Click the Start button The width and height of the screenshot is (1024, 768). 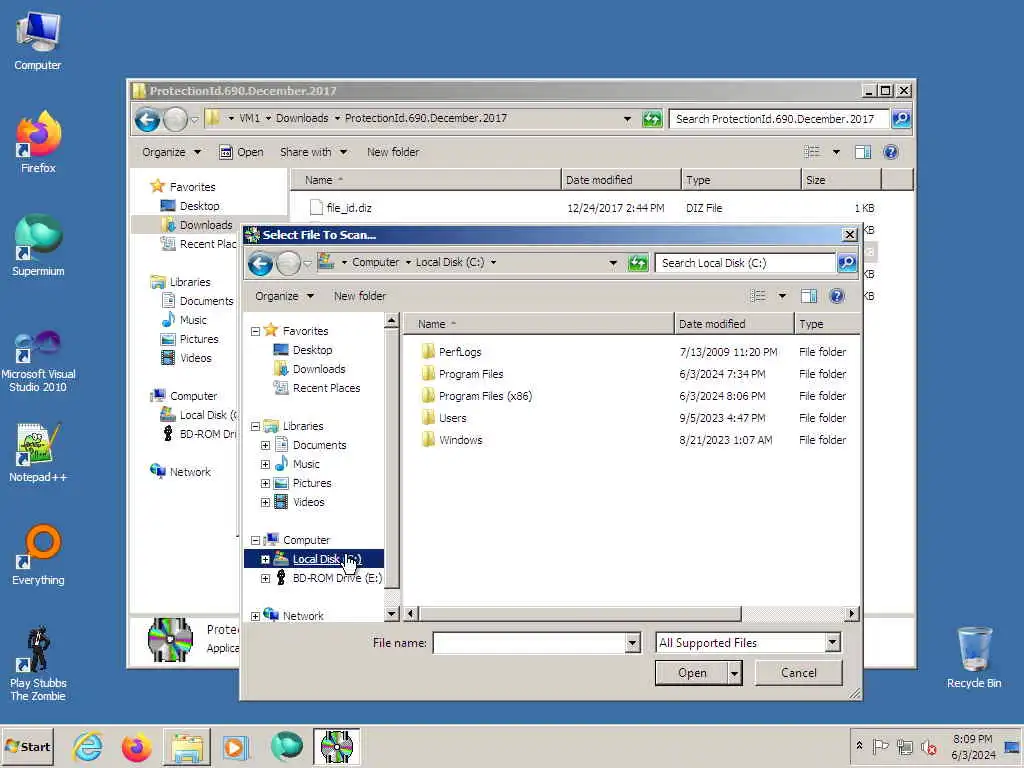27,746
